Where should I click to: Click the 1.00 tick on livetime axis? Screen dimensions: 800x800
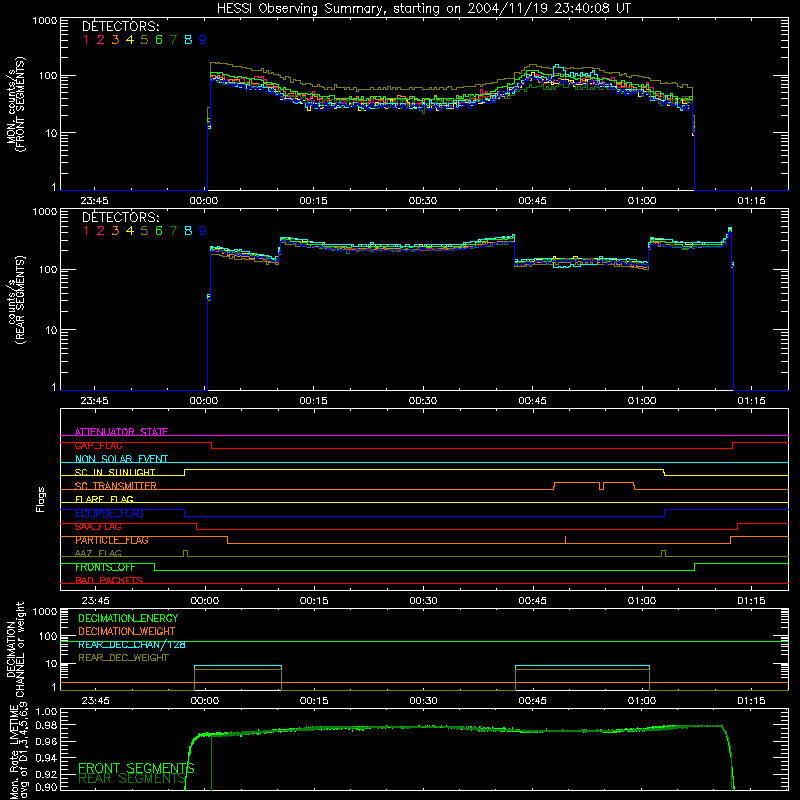tap(47, 711)
